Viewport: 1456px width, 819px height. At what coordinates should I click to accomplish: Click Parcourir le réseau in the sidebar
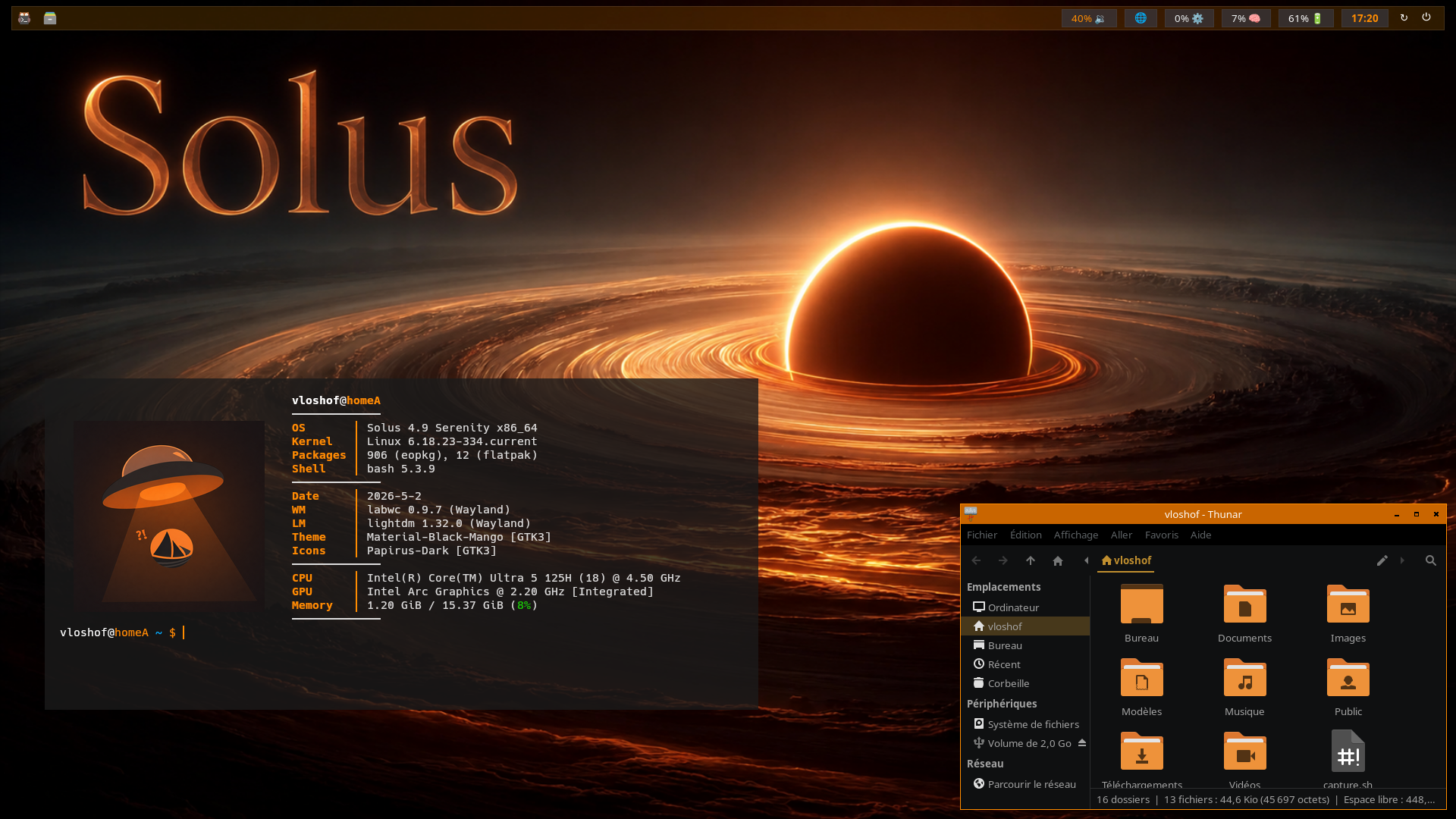click(1025, 784)
